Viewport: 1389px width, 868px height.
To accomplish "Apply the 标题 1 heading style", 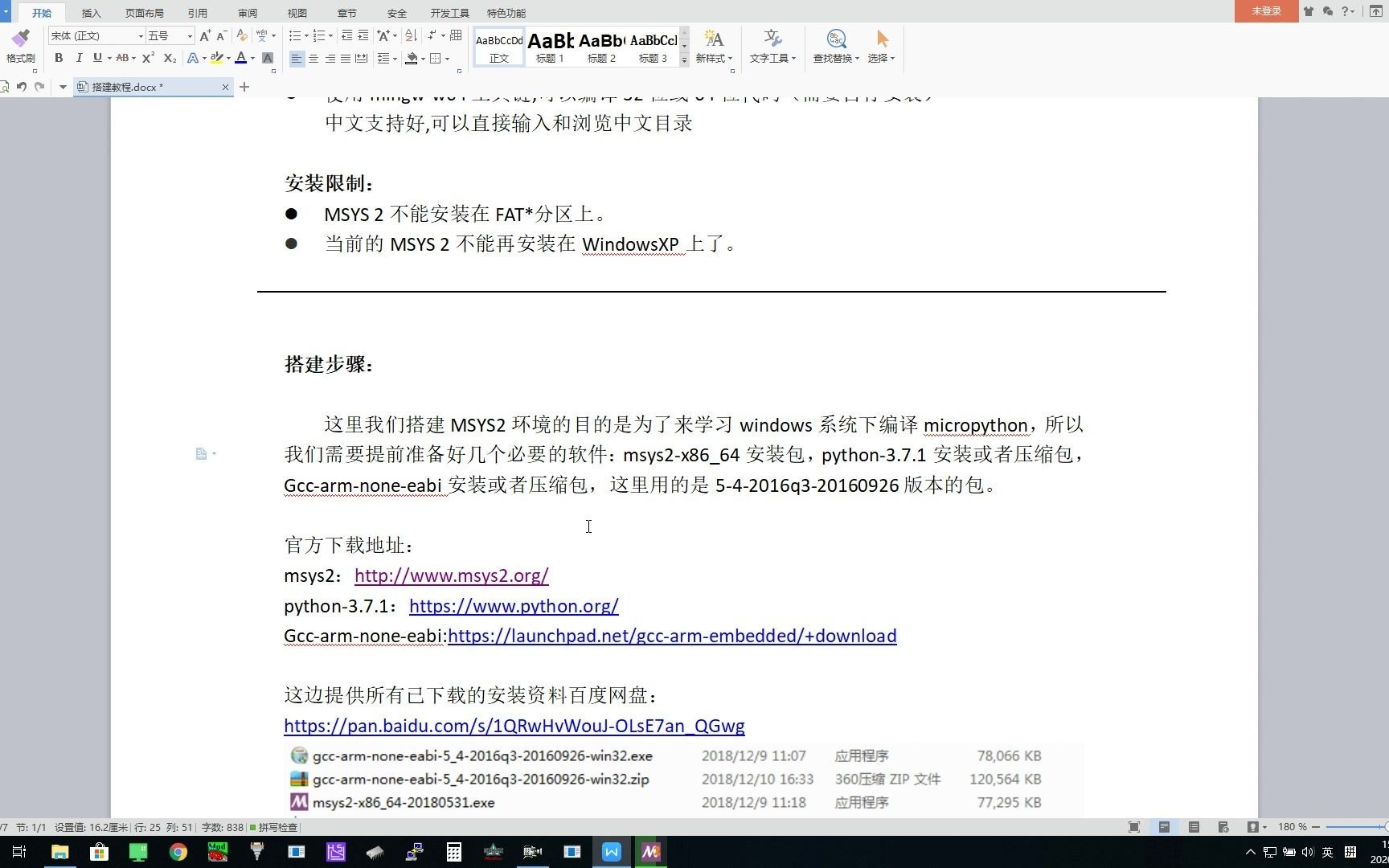I will (551, 47).
